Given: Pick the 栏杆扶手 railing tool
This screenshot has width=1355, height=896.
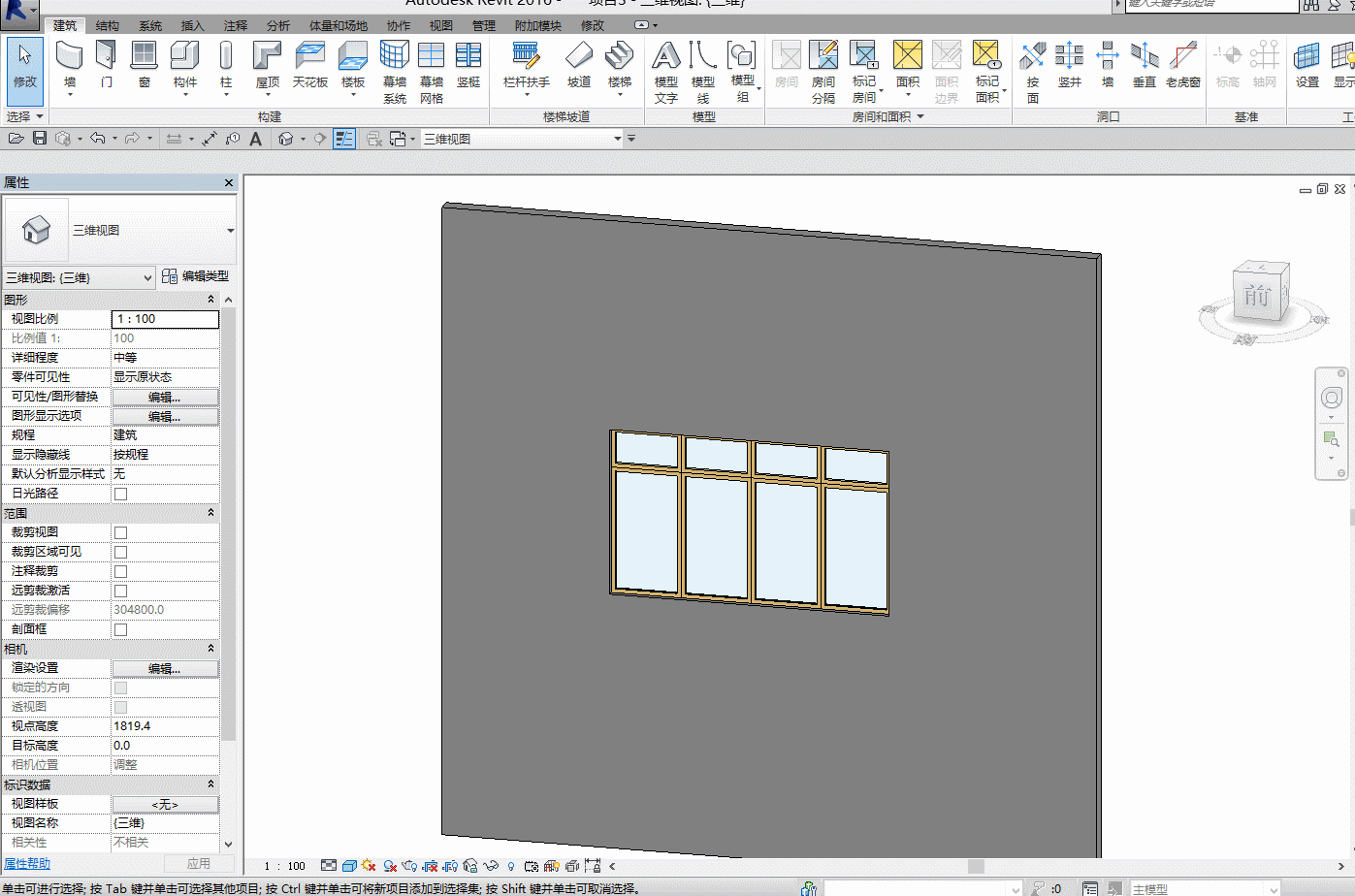Looking at the screenshot, I should coord(526,68).
